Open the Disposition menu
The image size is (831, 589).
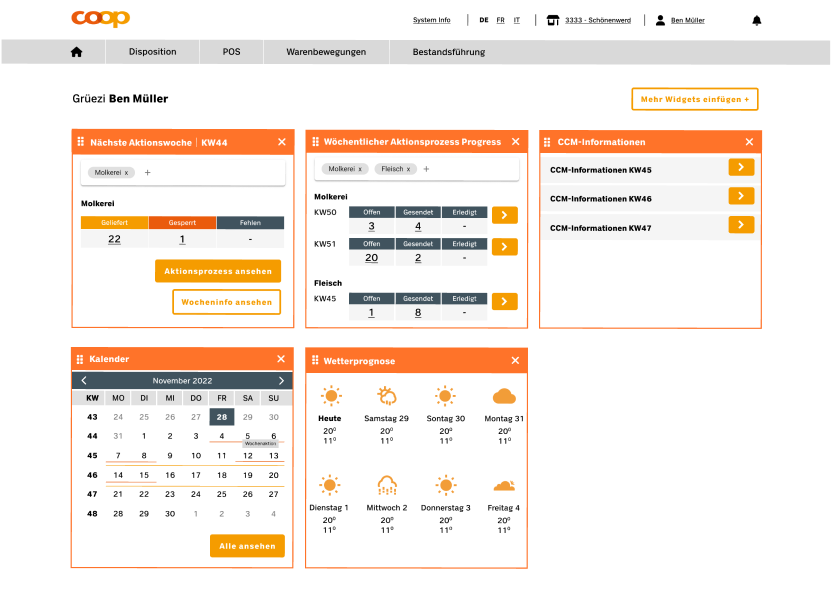click(153, 52)
